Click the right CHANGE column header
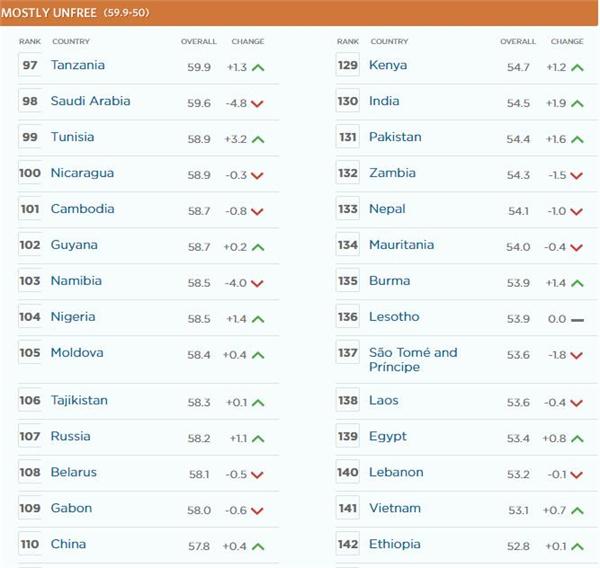 [567, 41]
